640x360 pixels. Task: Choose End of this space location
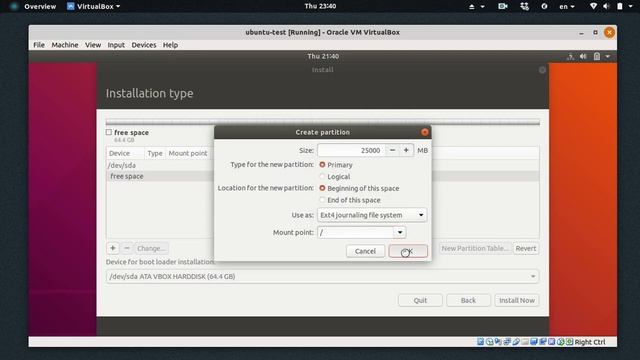[x=322, y=200]
